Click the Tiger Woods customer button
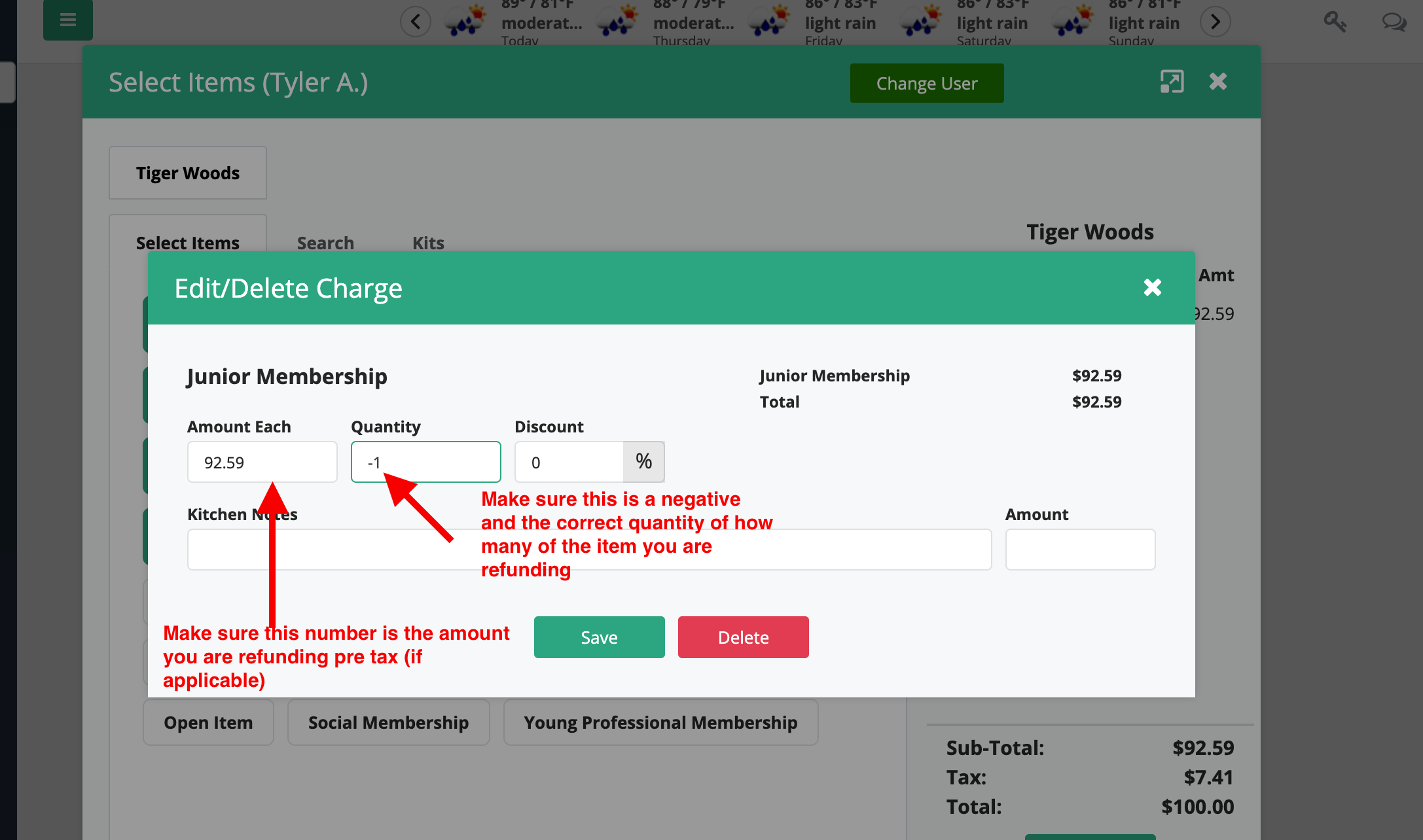 [x=188, y=173]
